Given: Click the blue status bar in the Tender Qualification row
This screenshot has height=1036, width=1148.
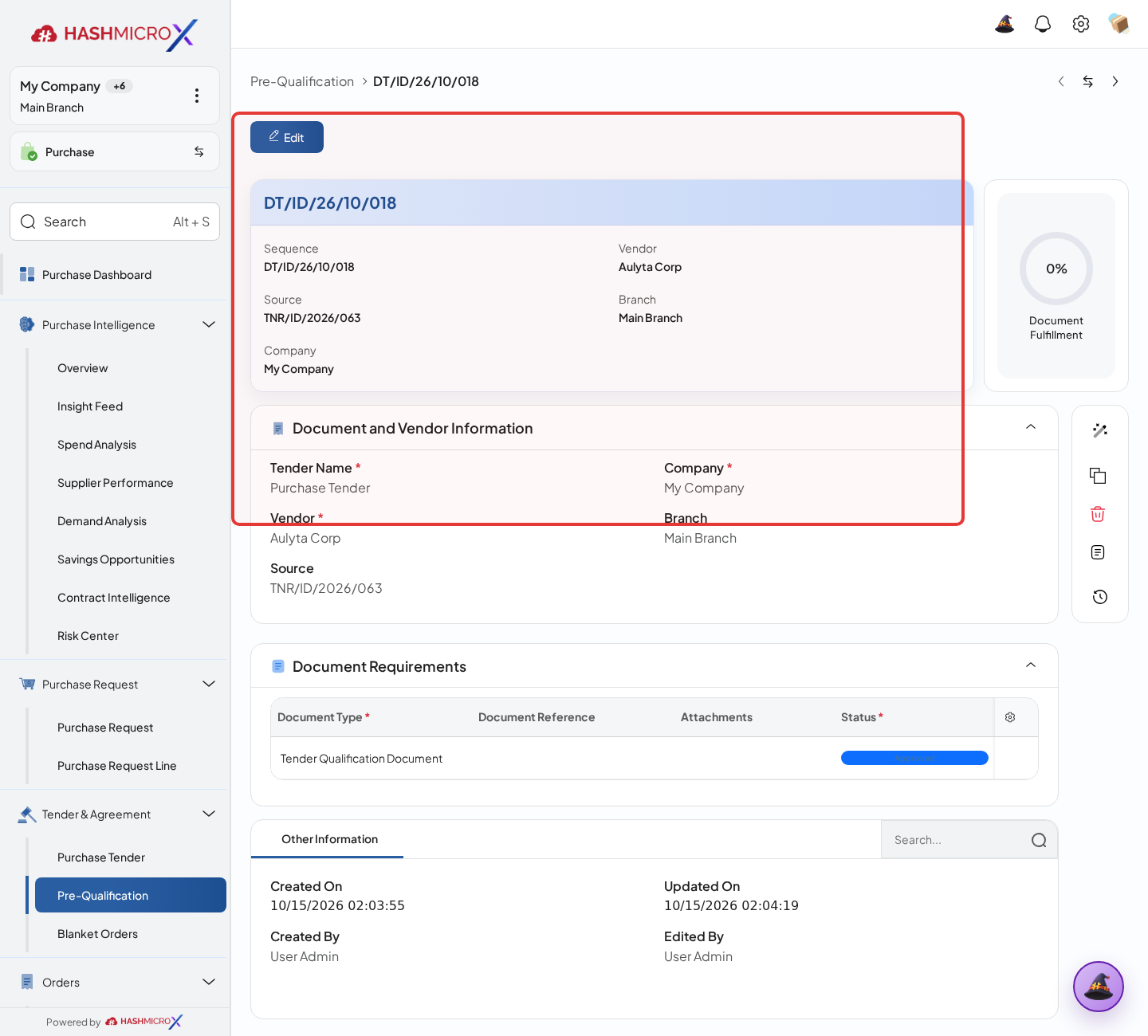Looking at the screenshot, I should (914, 758).
